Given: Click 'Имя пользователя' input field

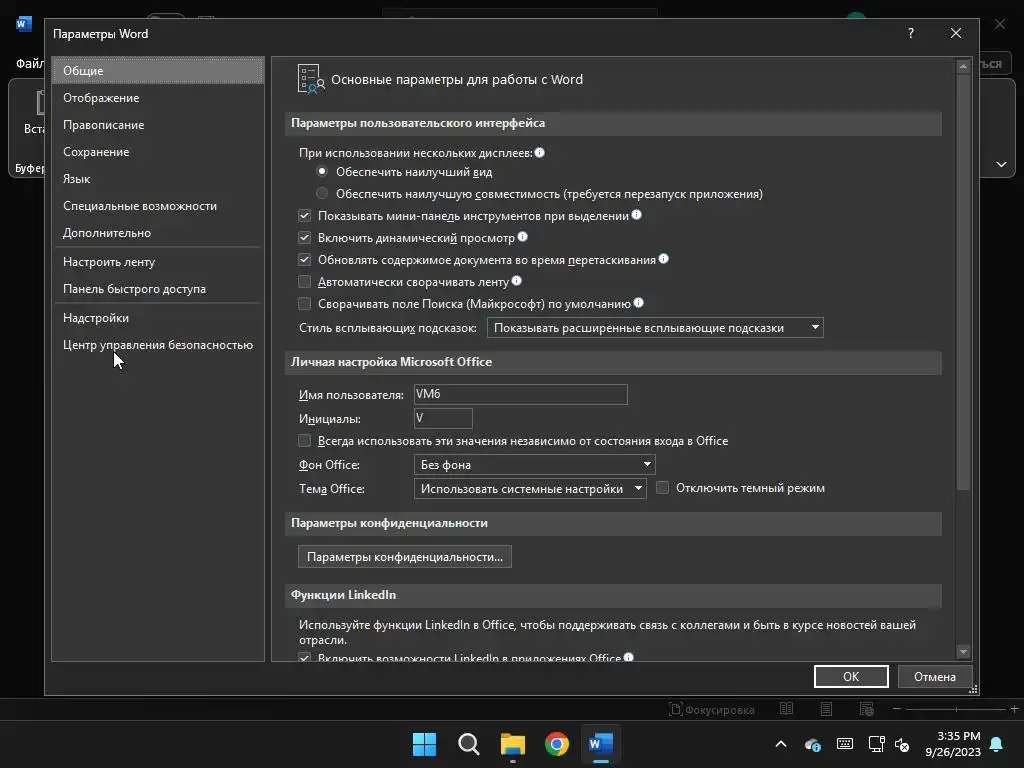Looking at the screenshot, I should [520, 394].
